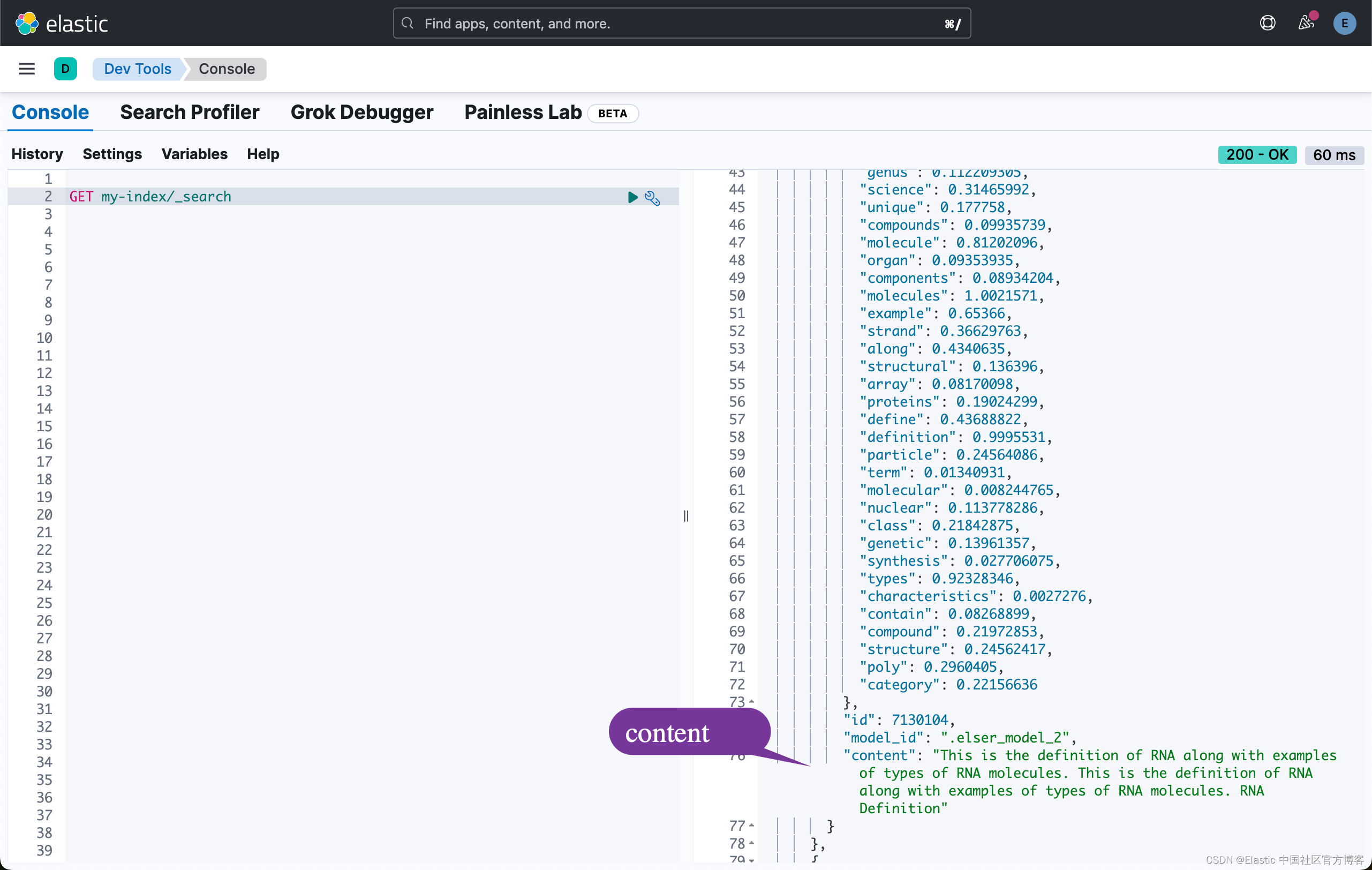1372x870 pixels.
Task: Open the user profile avatar E
Action: (x=1345, y=24)
